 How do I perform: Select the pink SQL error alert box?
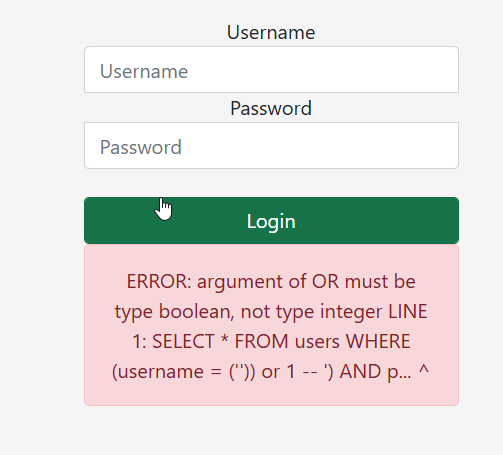(x=271, y=325)
